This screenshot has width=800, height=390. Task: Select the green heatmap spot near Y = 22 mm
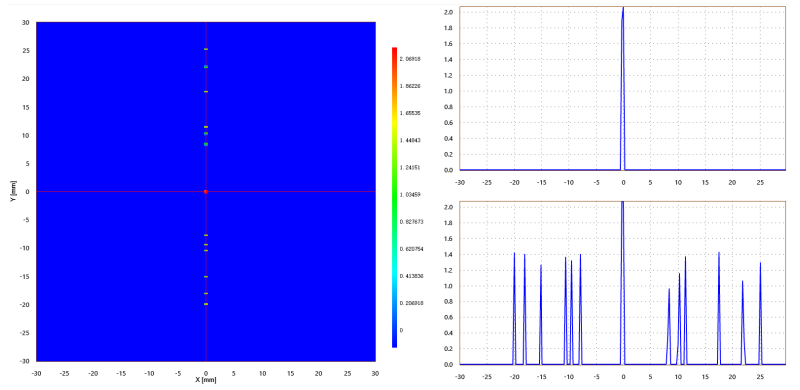tap(206, 67)
